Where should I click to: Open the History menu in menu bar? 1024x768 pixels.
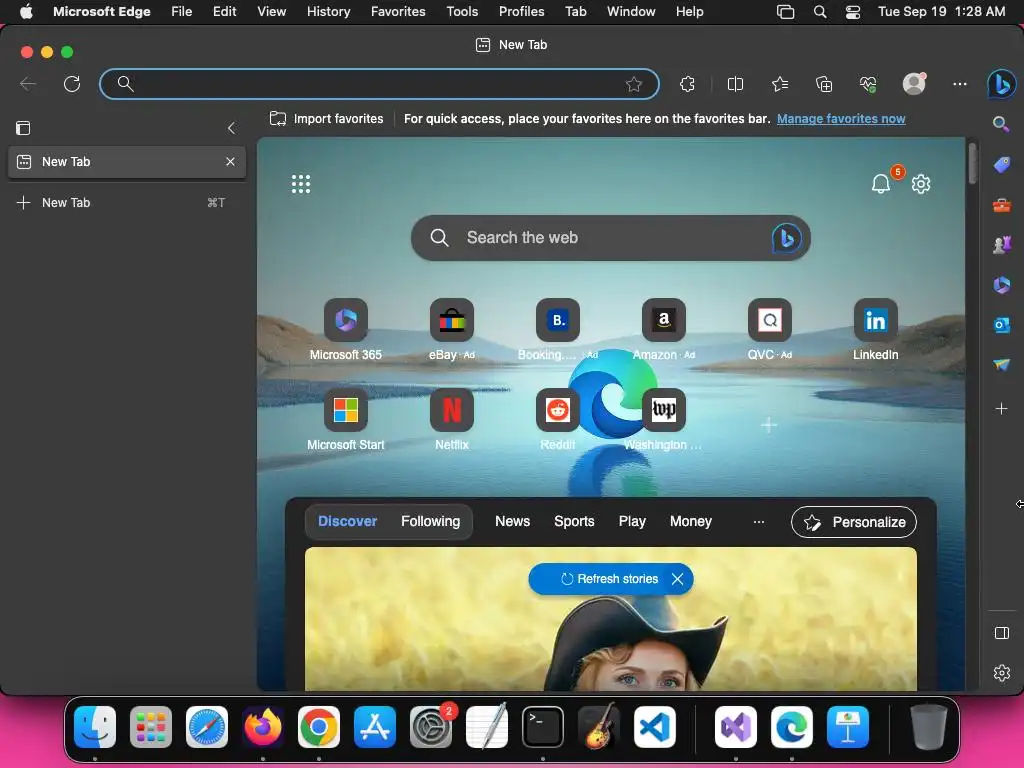(x=328, y=11)
